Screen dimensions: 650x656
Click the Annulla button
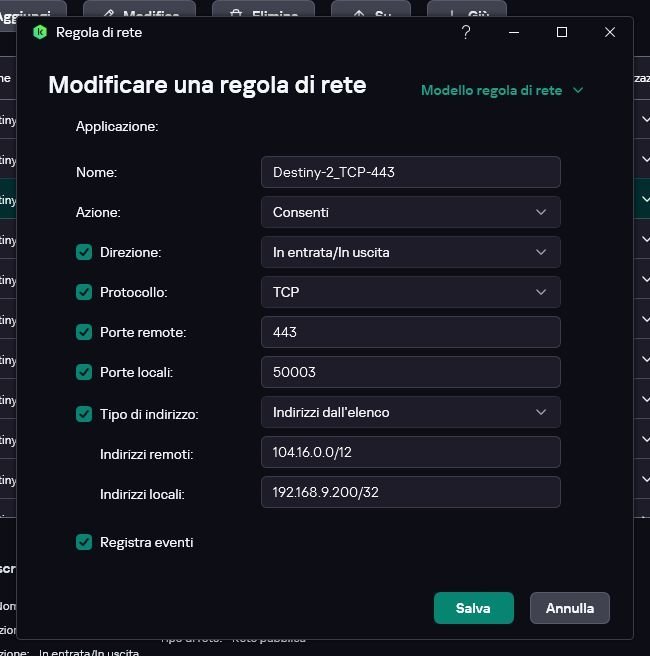tap(570, 608)
